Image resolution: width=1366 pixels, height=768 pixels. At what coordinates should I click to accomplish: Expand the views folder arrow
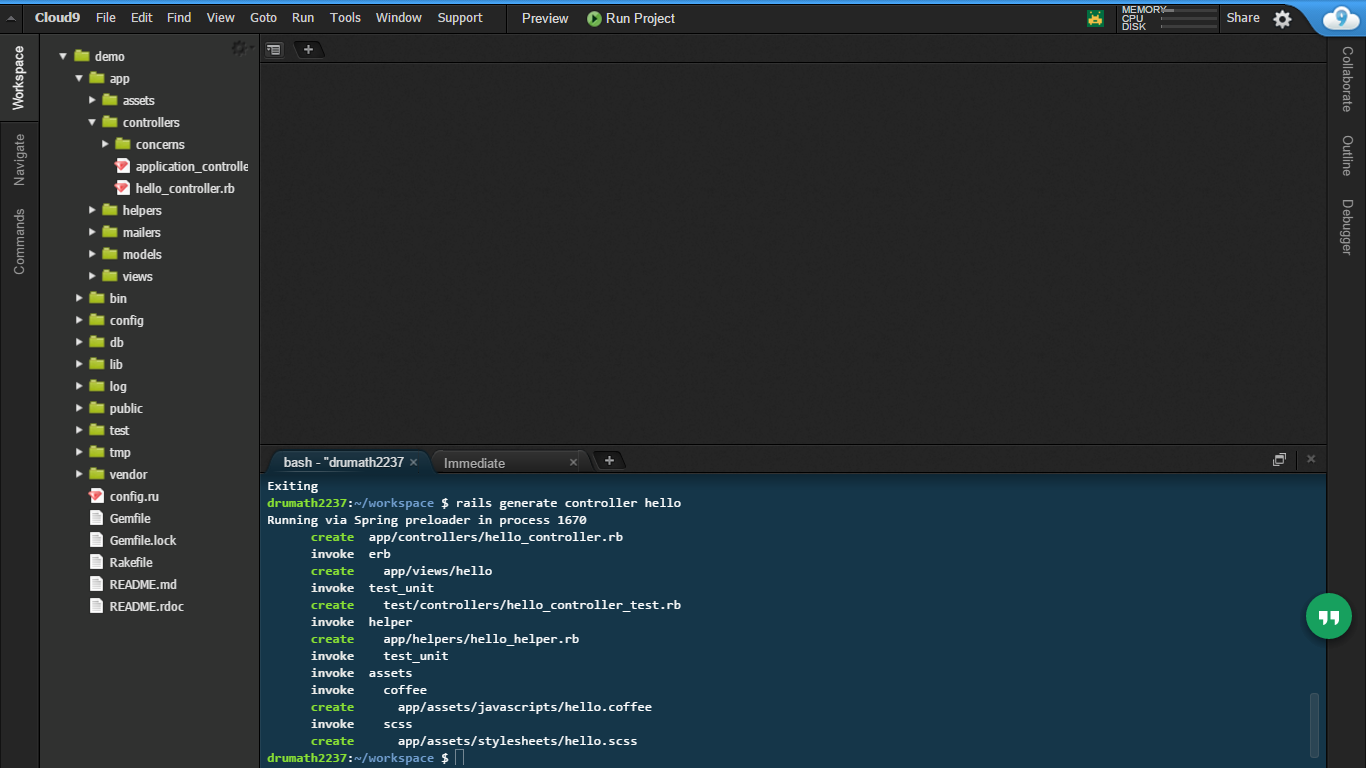[92, 276]
